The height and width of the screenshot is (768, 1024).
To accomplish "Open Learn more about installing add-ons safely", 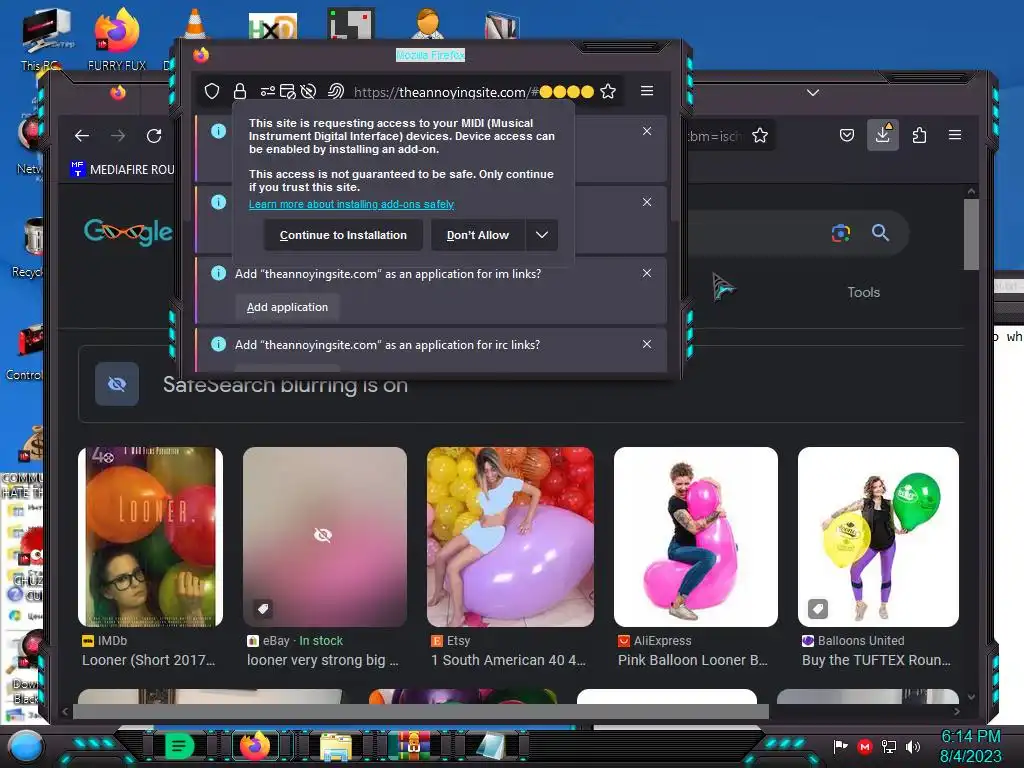I will (351, 204).
